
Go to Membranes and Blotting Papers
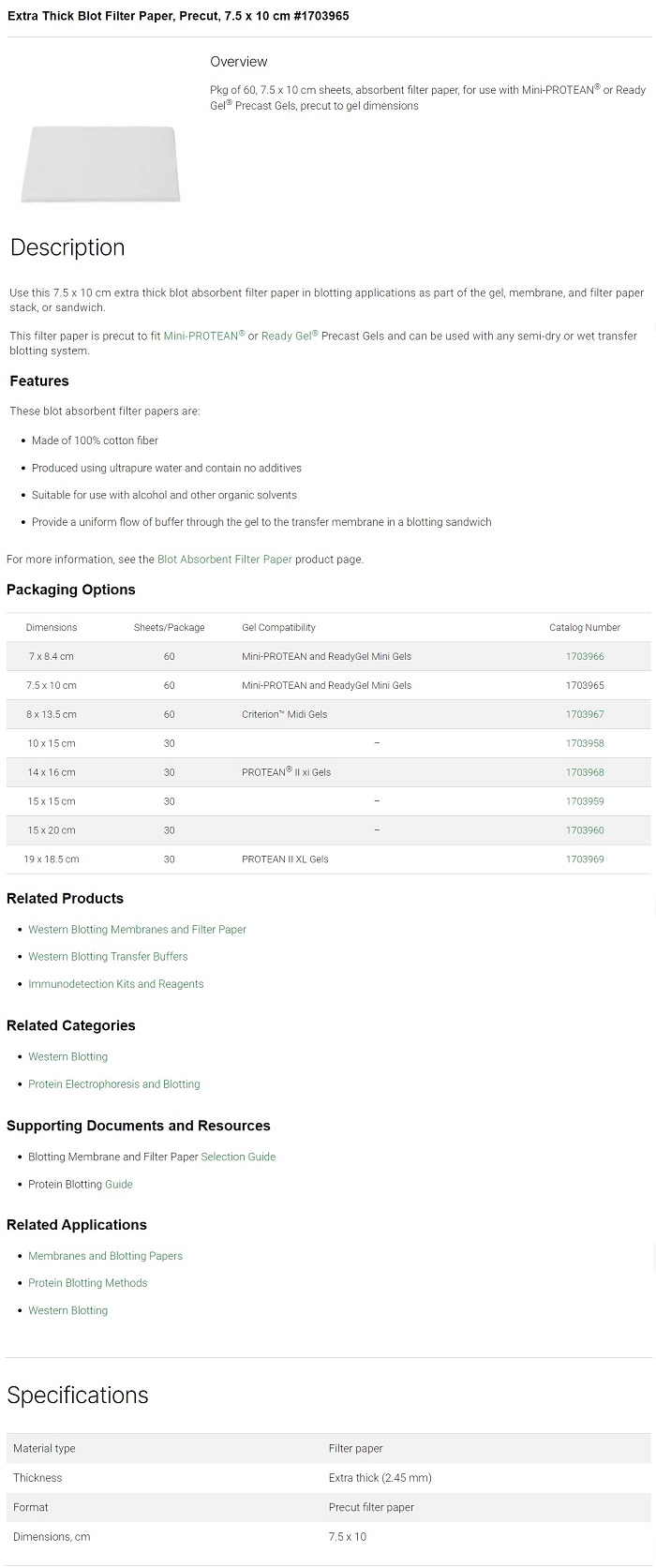click(105, 1256)
